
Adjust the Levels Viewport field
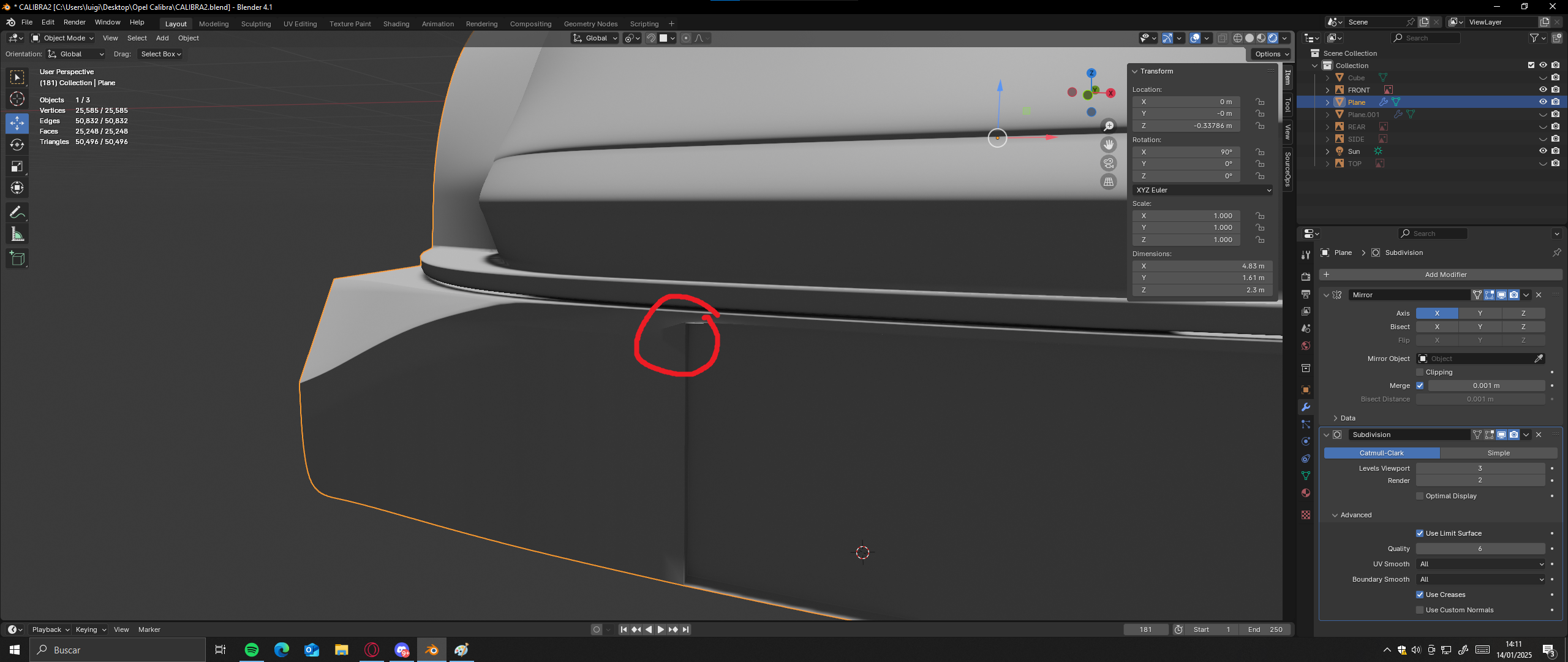point(1480,468)
